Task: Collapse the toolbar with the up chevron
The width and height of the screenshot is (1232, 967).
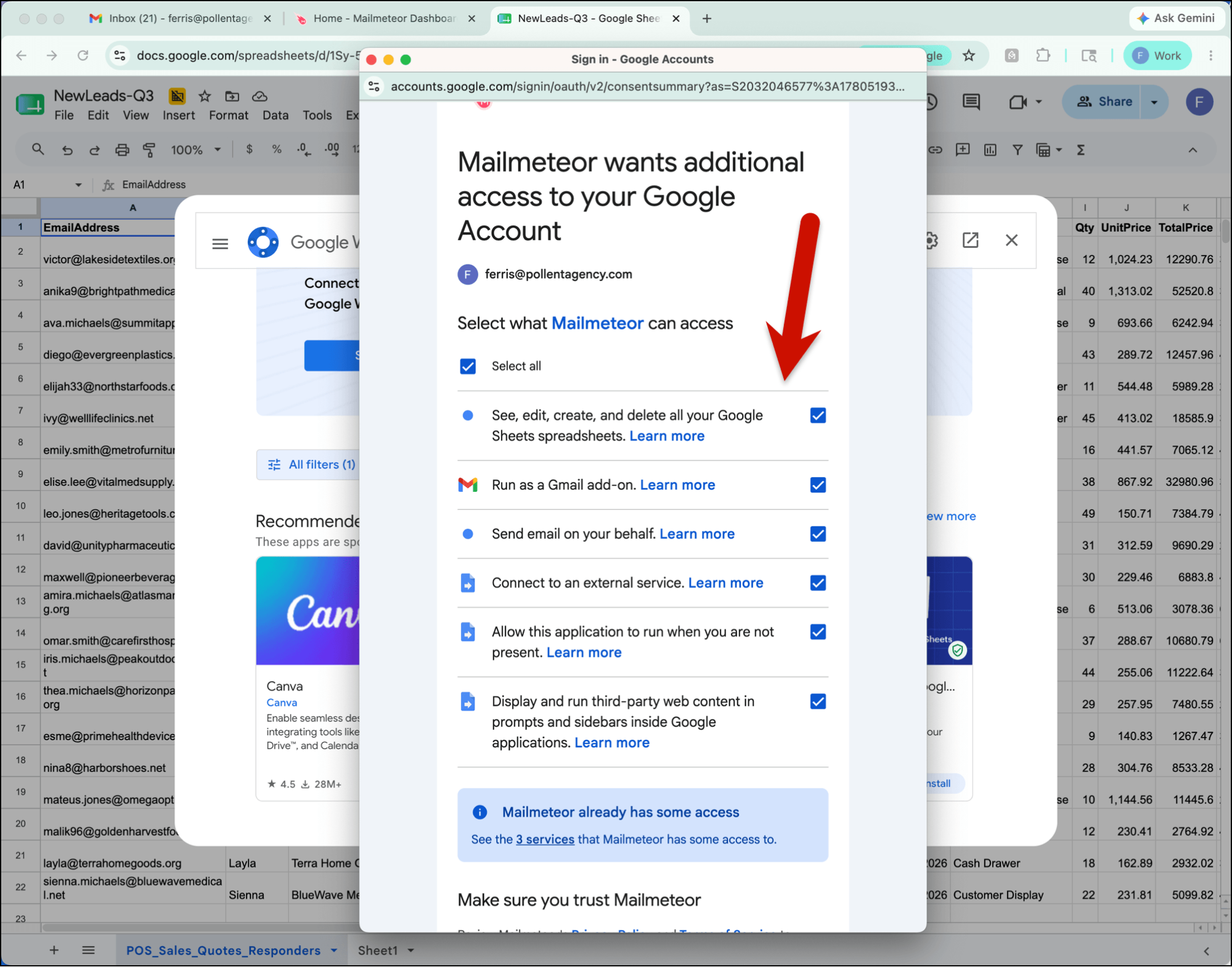Action: pyautogui.click(x=1193, y=150)
